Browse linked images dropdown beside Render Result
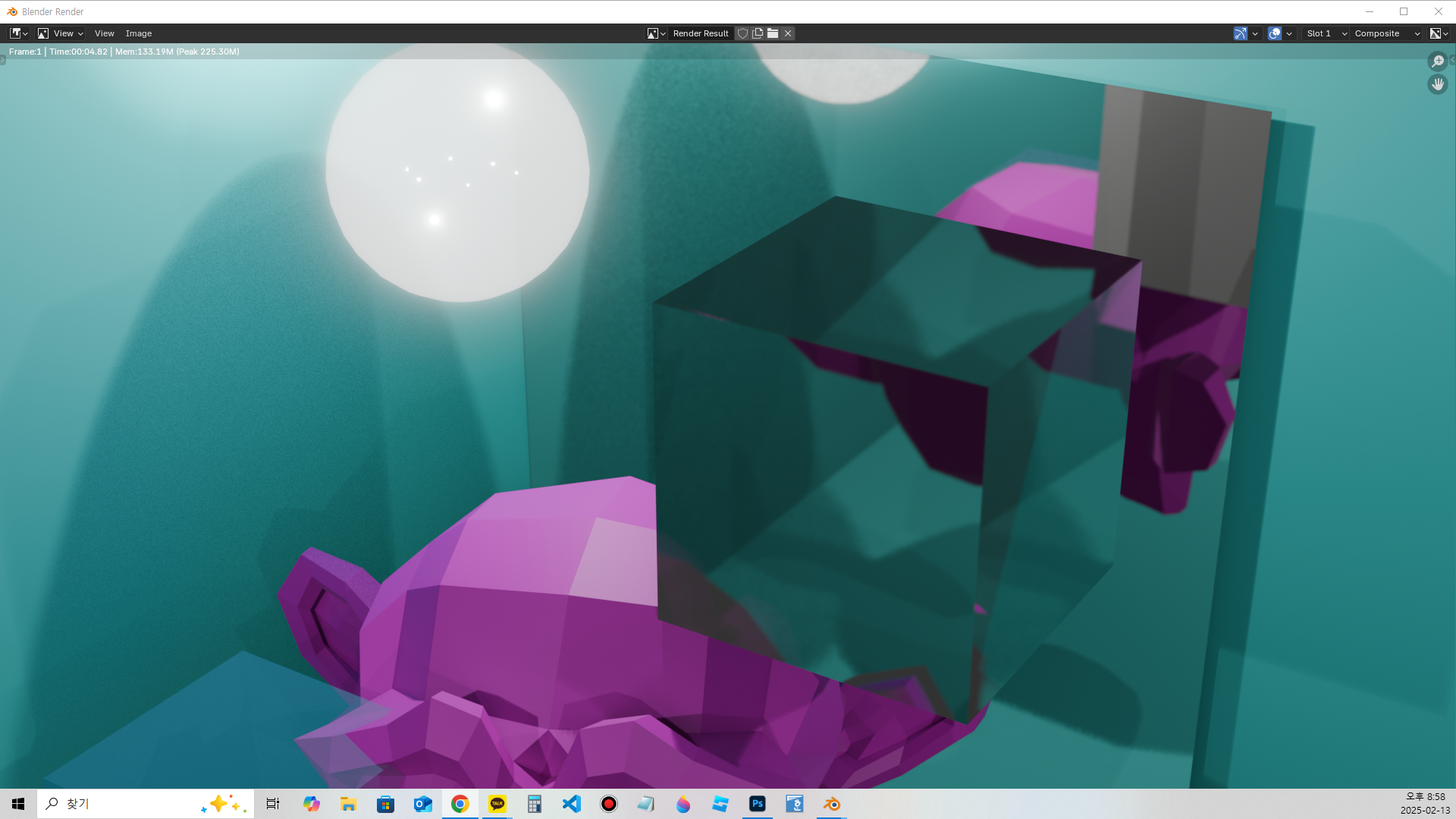Viewport: 1456px width, 819px height. 656,33
